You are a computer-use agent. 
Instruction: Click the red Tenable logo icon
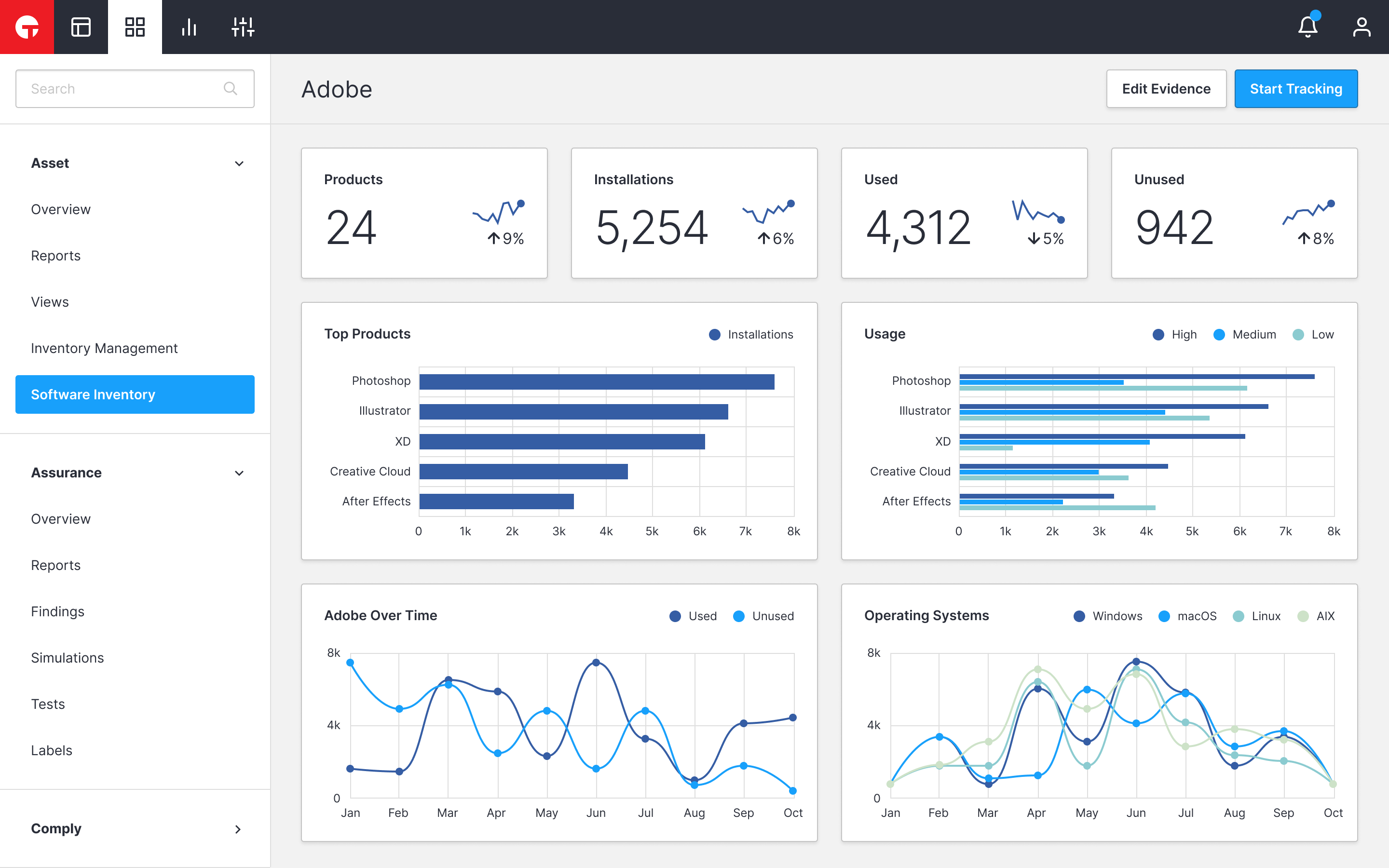pyautogui.click(x=27, y=27)
